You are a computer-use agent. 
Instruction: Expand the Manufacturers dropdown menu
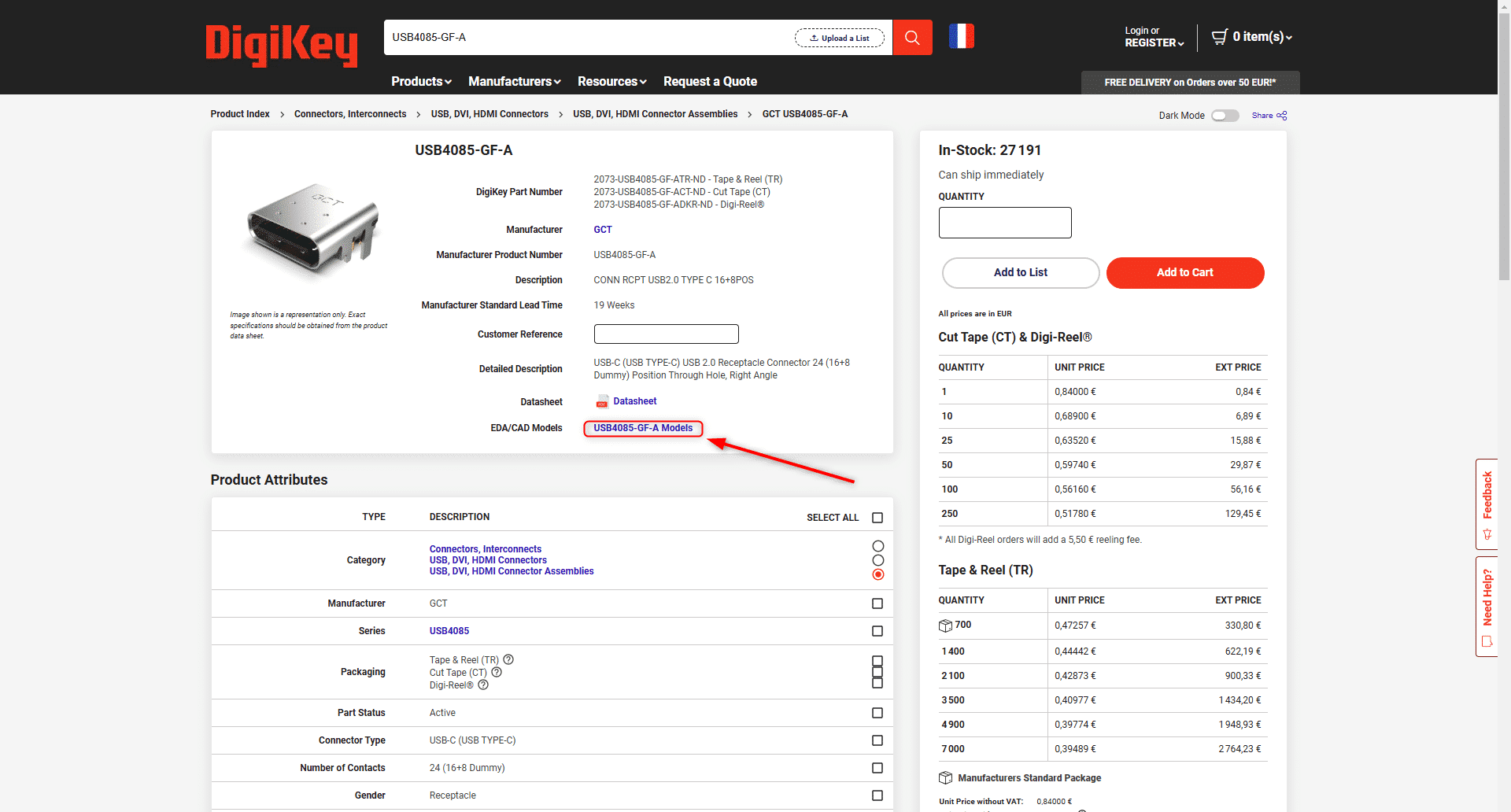point(514,82)
